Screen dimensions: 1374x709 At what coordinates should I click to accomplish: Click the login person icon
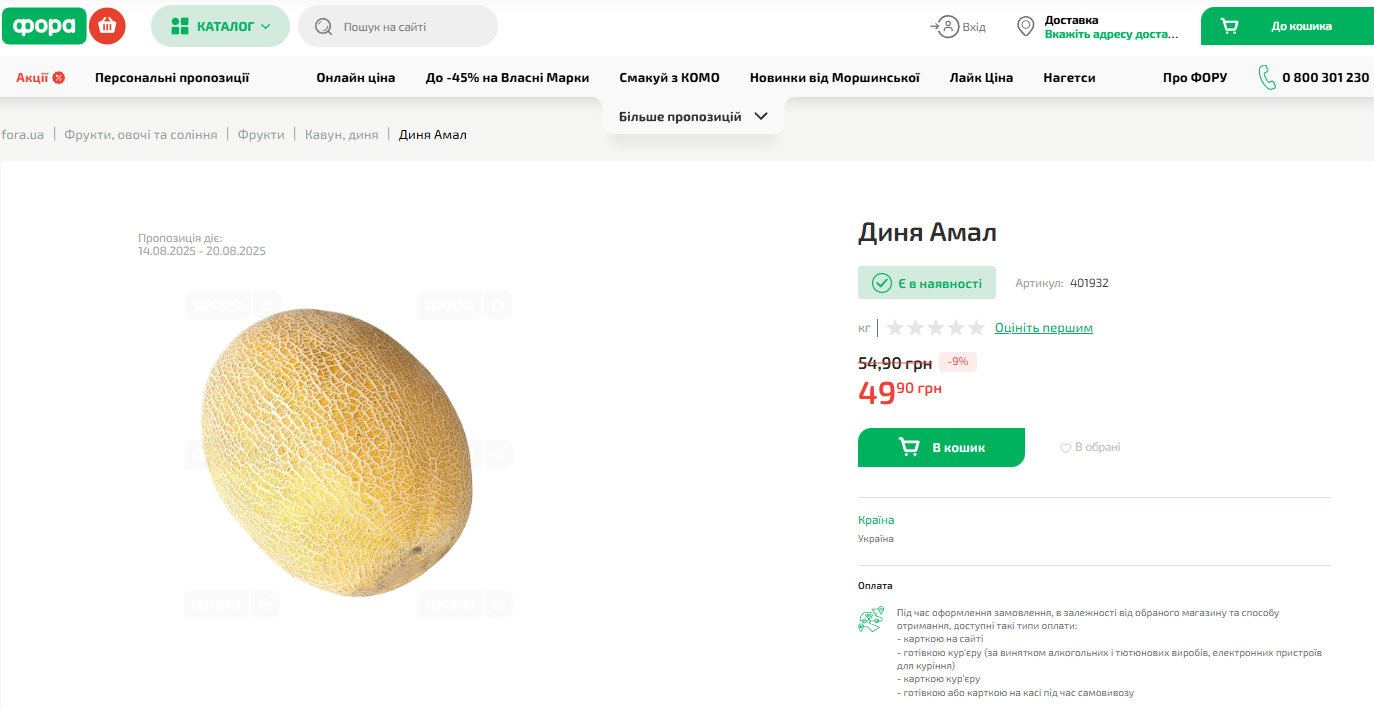coord(945,27)
